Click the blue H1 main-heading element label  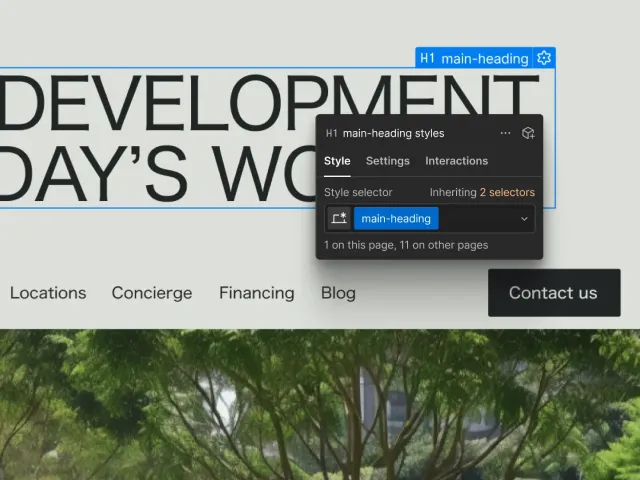474,58
